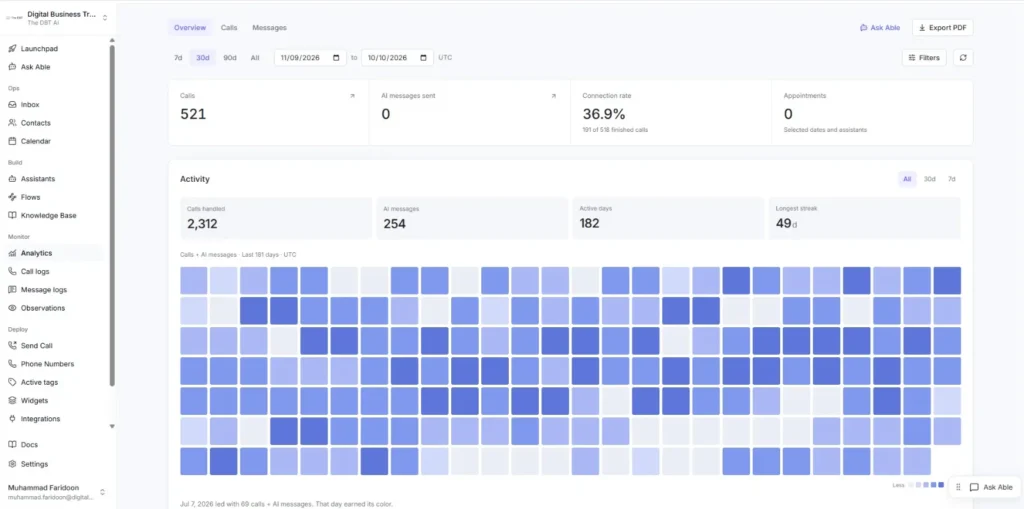Click the Assistants robot icon

click(x=12, y=179)
